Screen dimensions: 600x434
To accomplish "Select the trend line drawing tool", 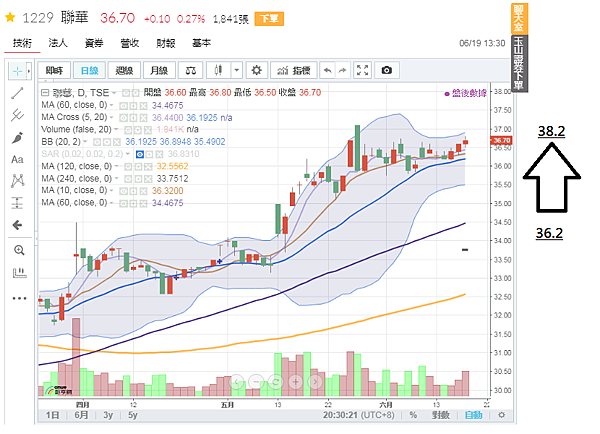I will (18, 93).
